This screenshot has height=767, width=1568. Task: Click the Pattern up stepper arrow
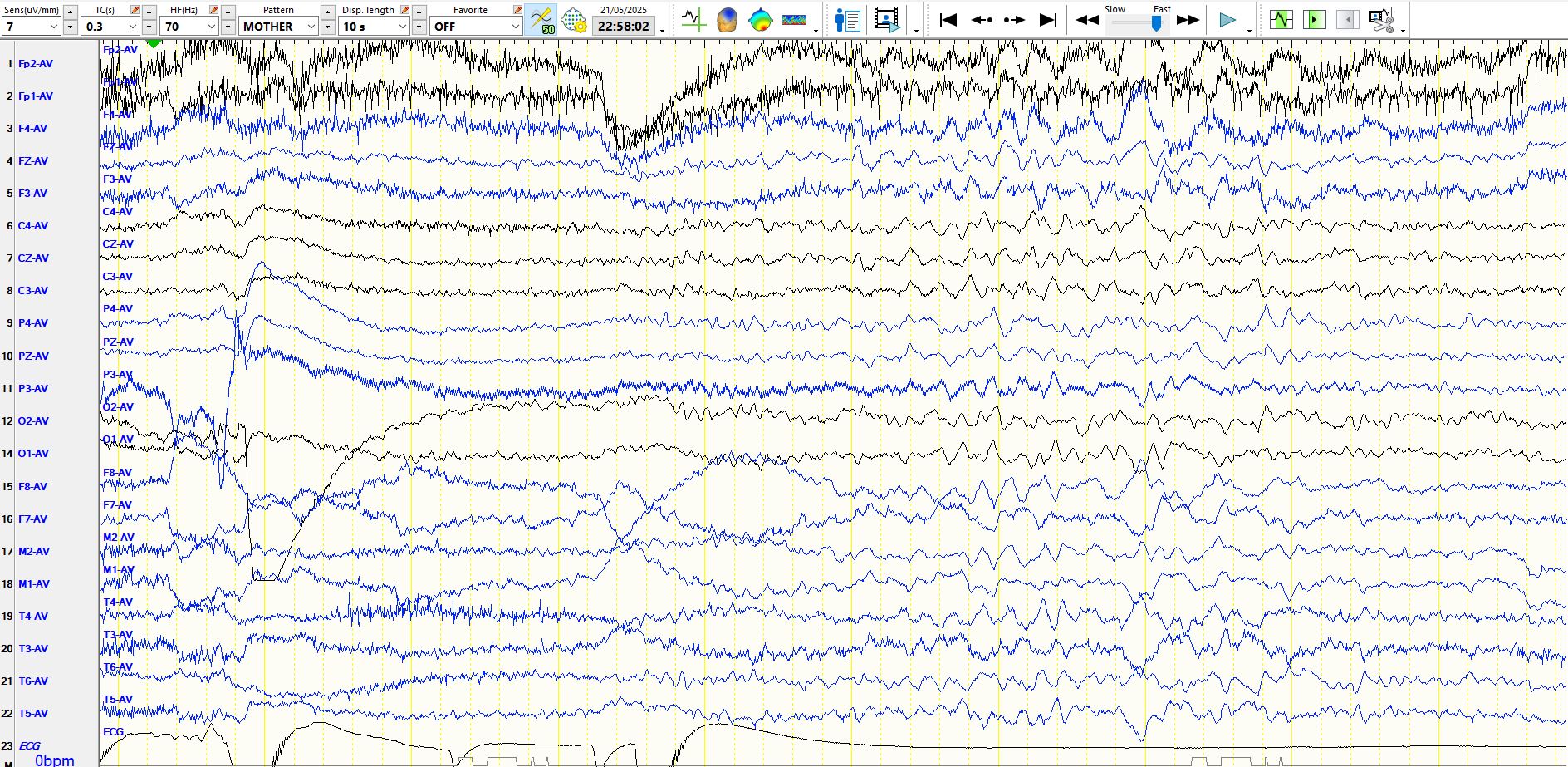328,12
